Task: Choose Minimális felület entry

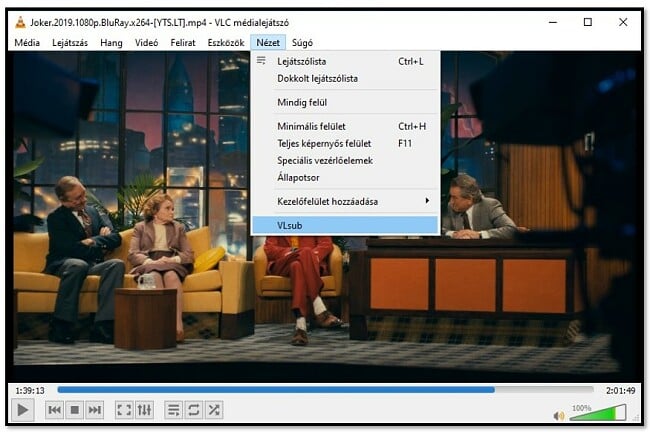Action: [345, 126]
